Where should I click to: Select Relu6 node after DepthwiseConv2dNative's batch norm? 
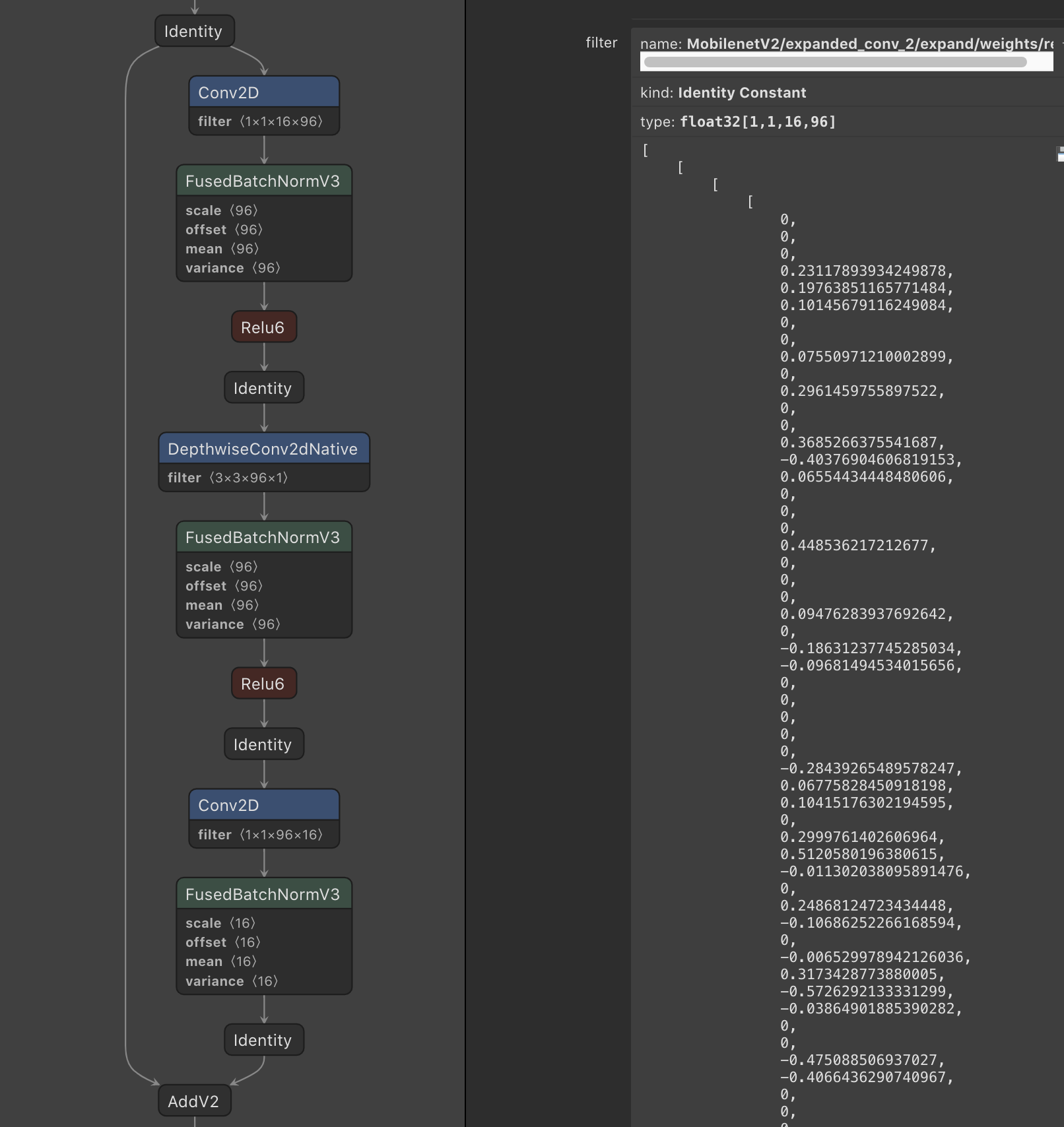click(264, 684)
